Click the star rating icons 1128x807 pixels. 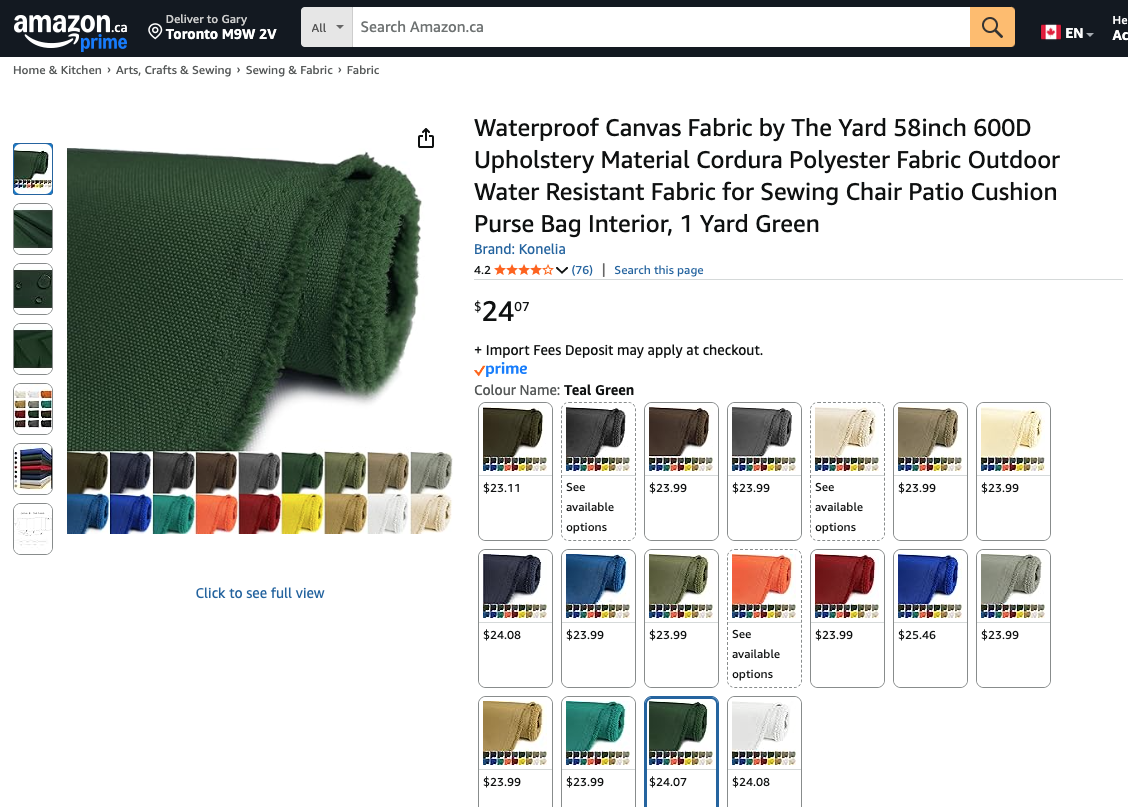click(x=523, y=270)
